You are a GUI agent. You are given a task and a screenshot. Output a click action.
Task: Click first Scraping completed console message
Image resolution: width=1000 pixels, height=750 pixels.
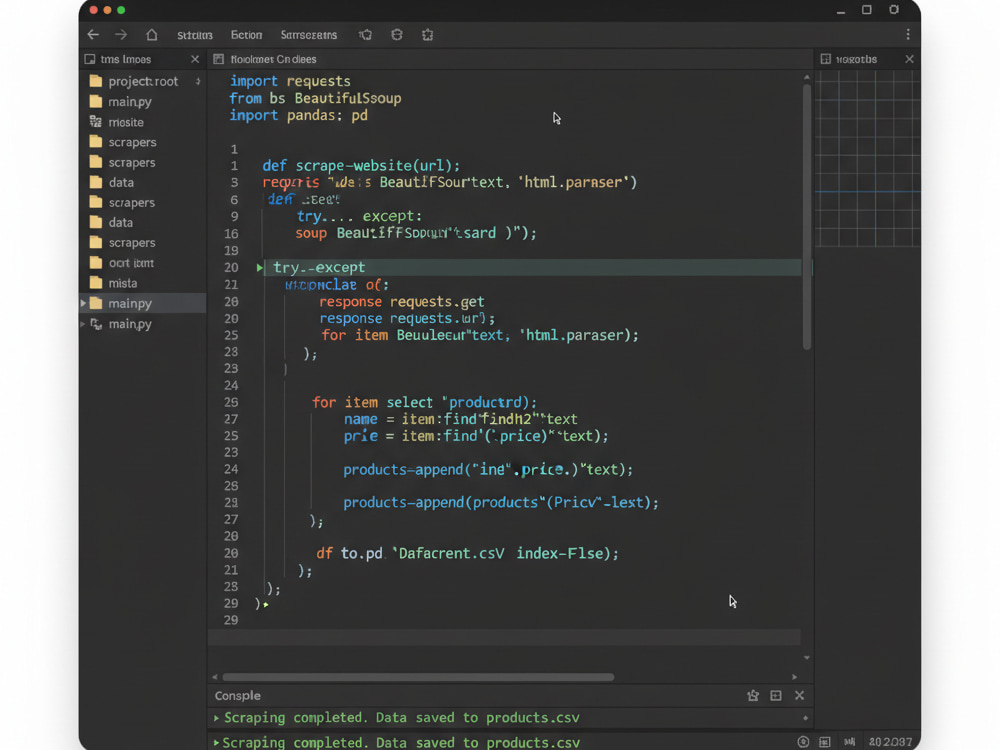[402, 717]
